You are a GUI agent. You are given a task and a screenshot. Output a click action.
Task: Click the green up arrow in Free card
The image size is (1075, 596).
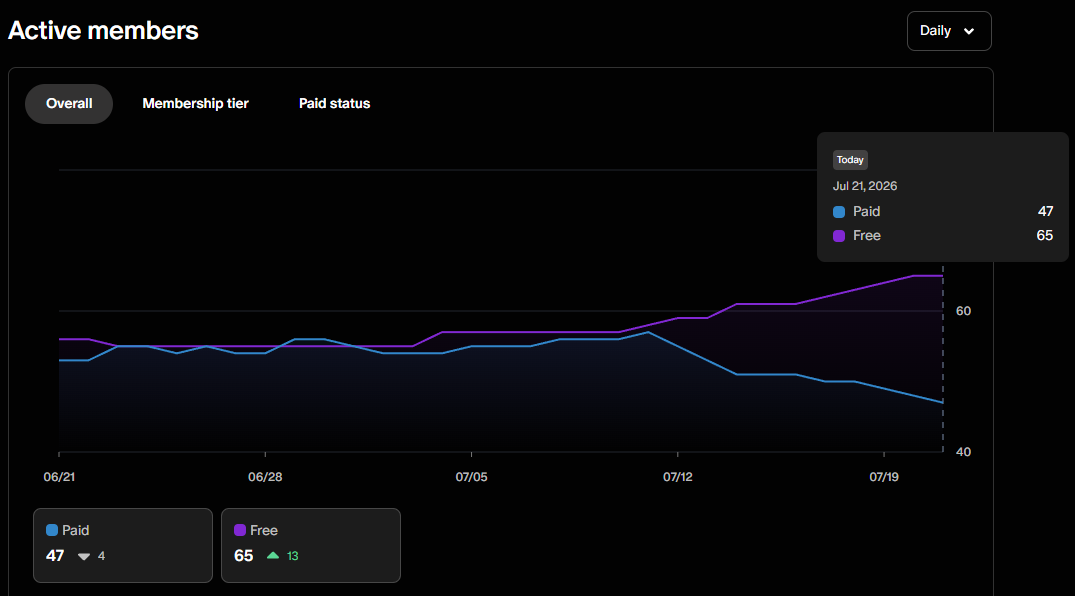tap(273, 556)
